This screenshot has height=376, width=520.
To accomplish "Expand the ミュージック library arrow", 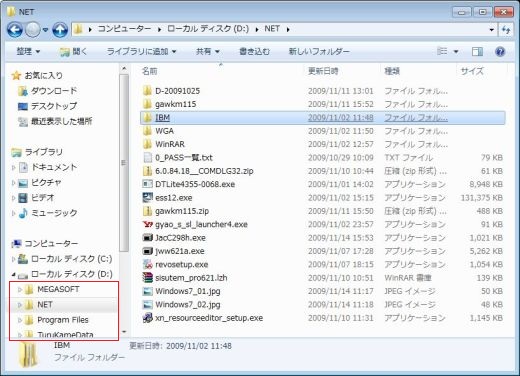I will [14, 213].
